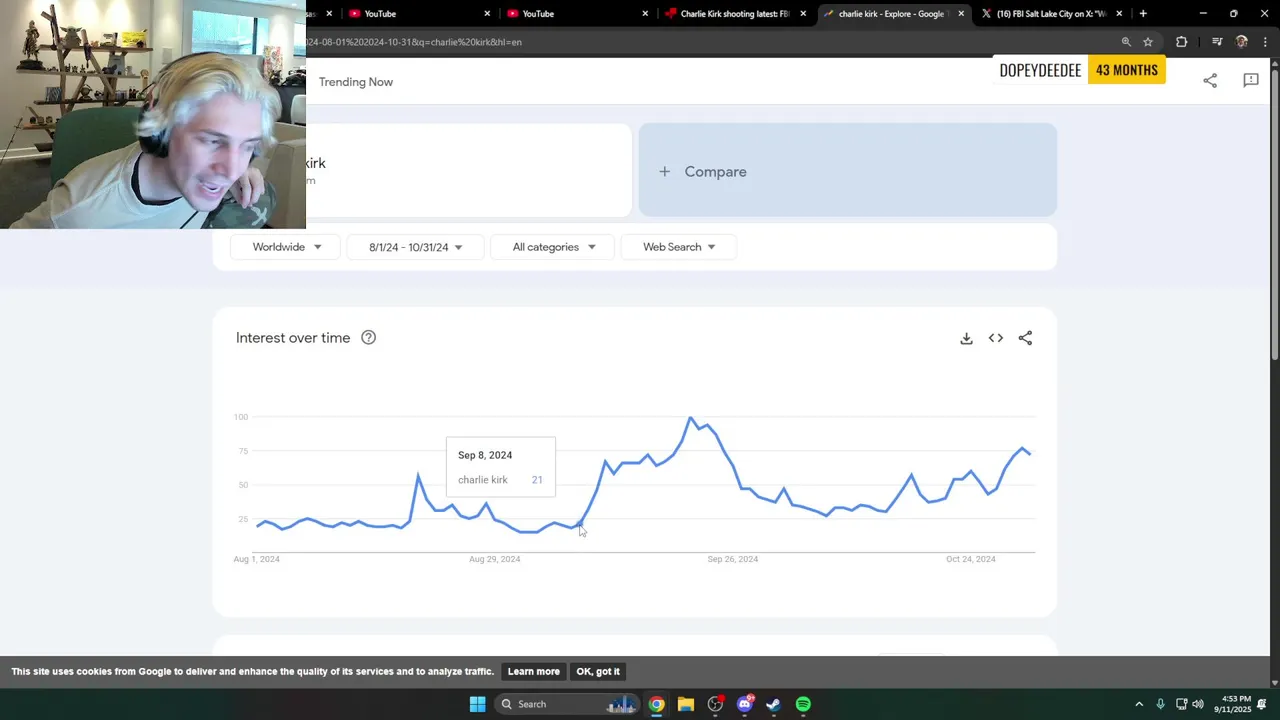
Task: Add a comparison term with Compare
Action: [x=848, y=171]
